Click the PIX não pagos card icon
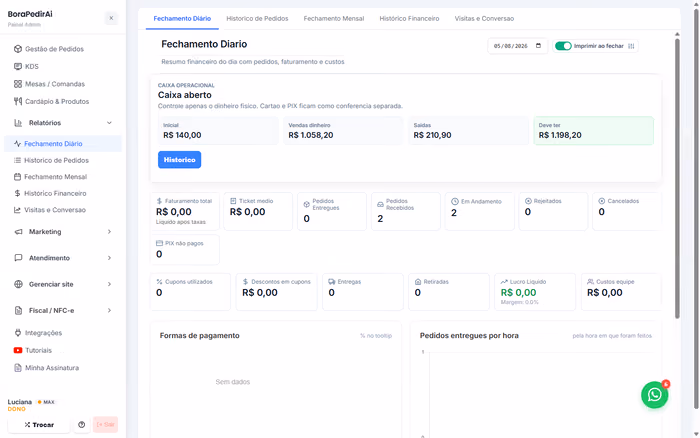700x438 pixels. (159, 243)
